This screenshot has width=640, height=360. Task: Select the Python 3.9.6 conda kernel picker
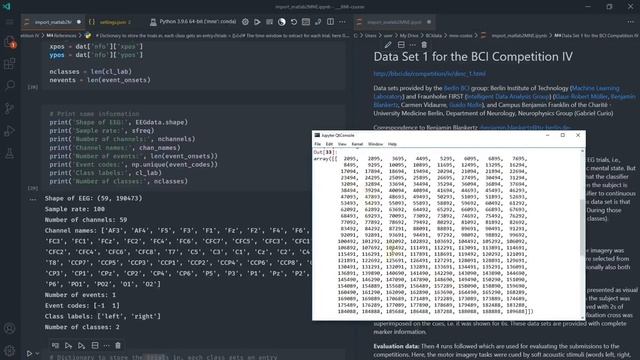[x=193, y=22]
